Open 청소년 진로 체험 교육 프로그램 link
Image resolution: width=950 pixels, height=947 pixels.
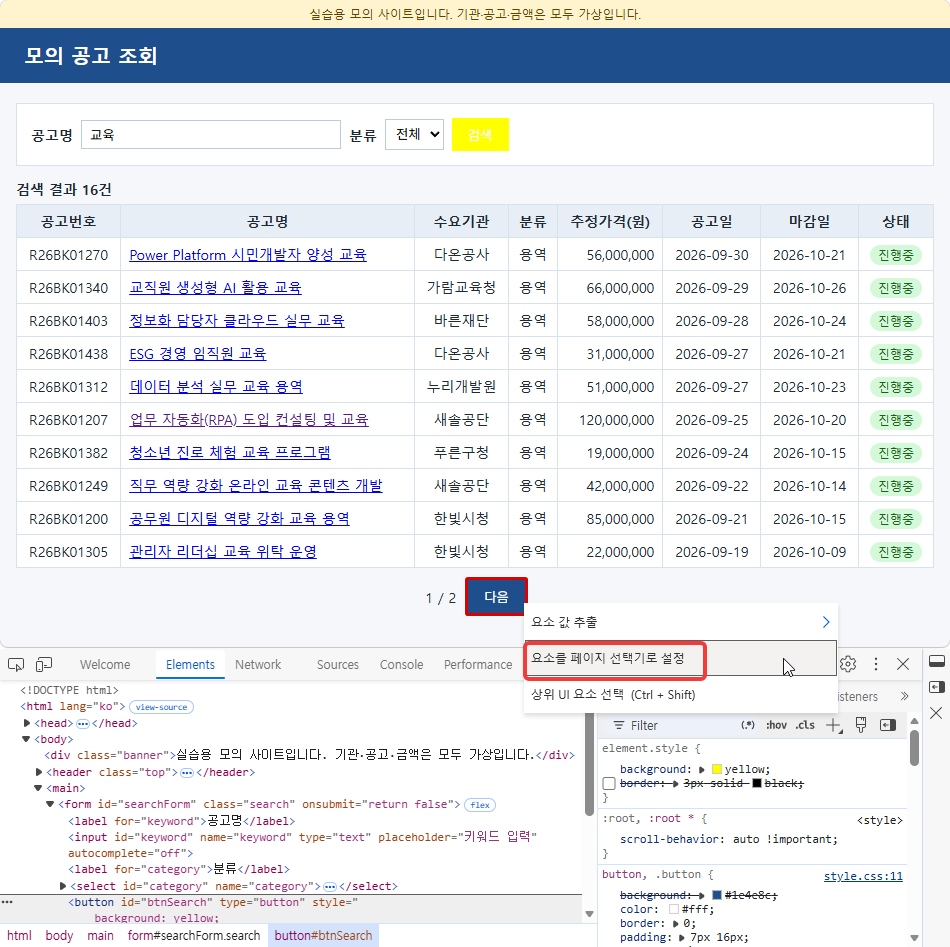(230, 453)
